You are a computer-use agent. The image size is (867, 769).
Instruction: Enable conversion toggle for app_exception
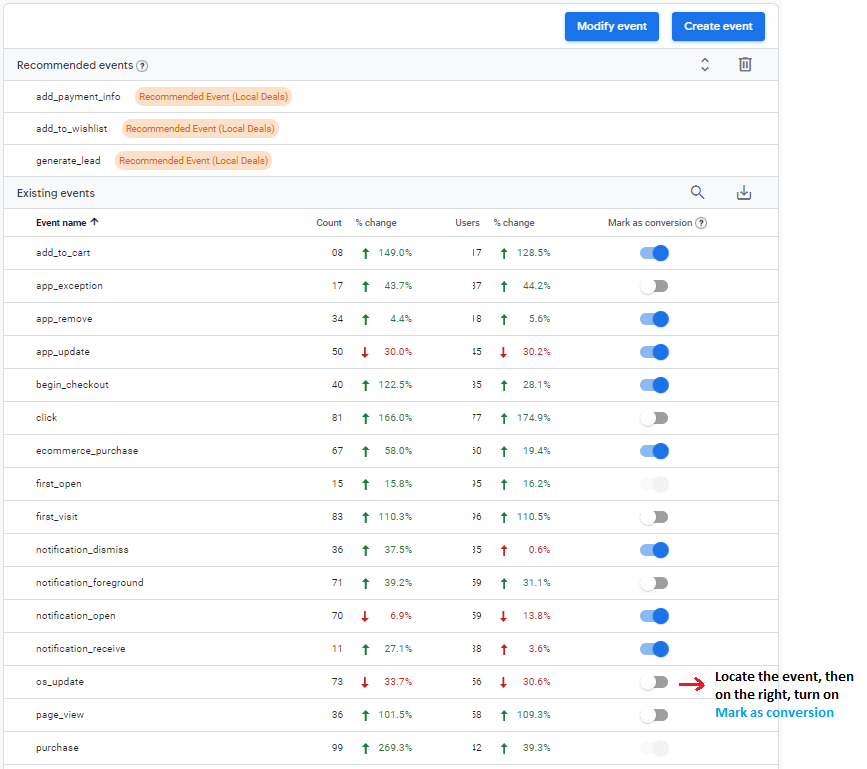click(x=654, y=286)
